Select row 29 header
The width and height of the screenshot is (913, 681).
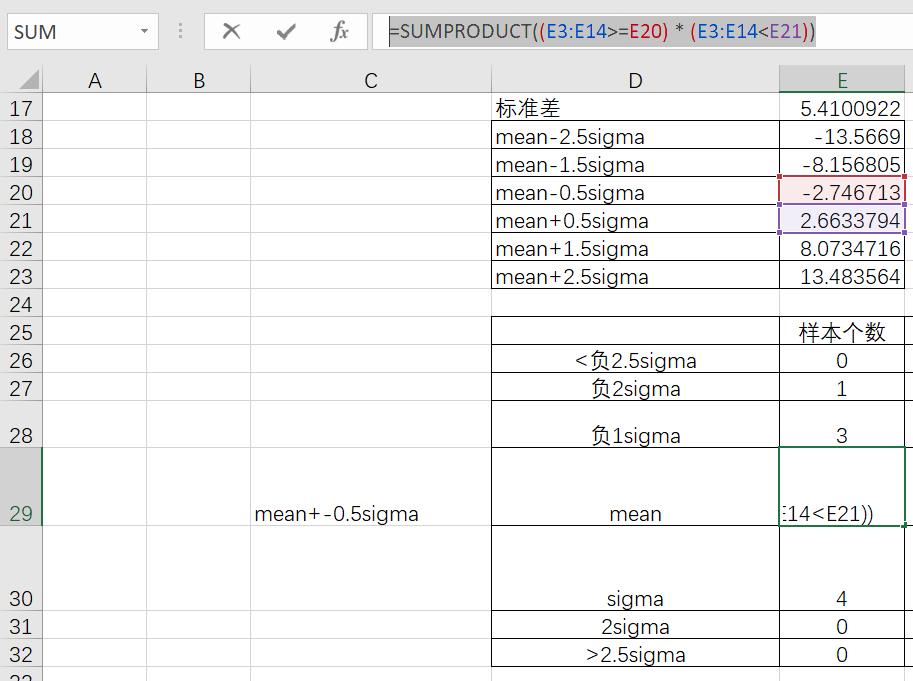point(21,487)
